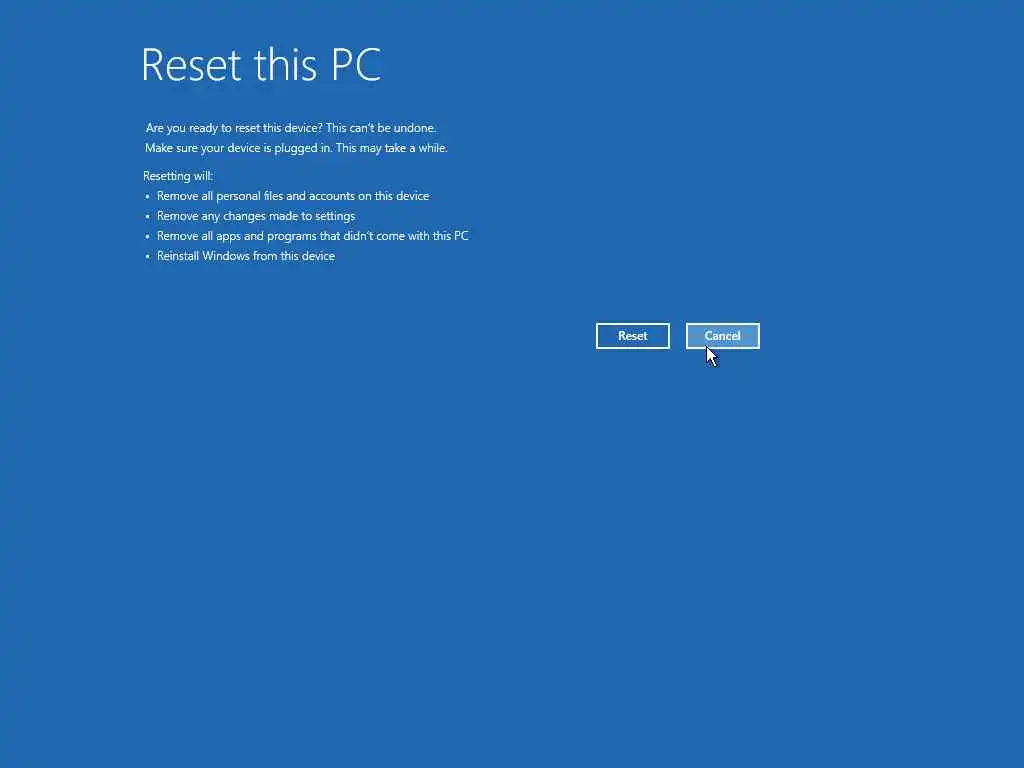Click the word 'Reset' in the page title
1024x768 pixels.
point(191,65)
